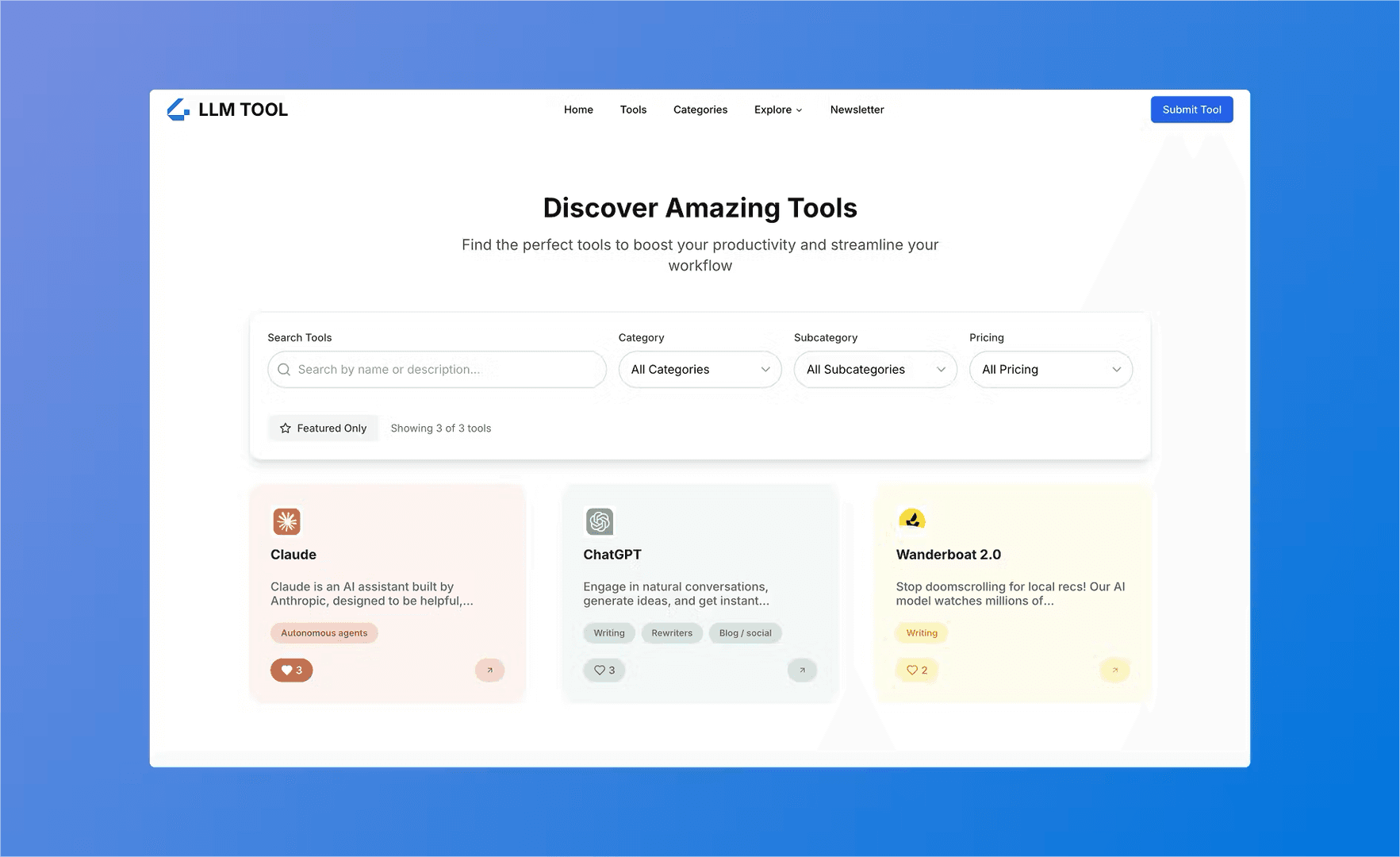
Task: Click the LLM TOOL logo icon
Action: [177, 110]
